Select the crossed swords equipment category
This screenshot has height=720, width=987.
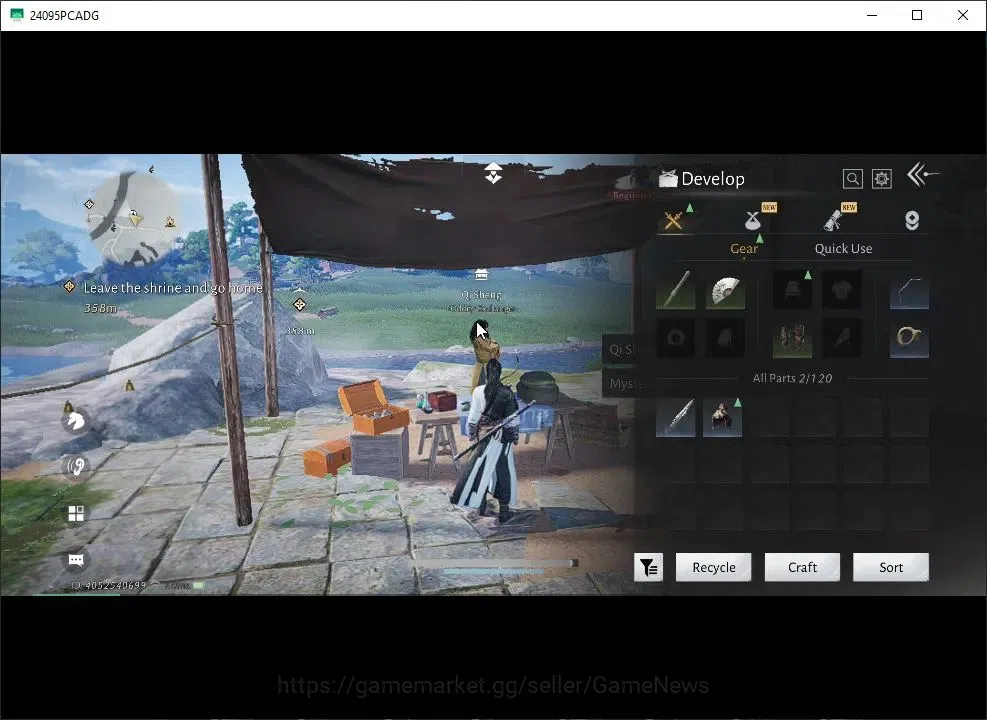pos(674,220)
